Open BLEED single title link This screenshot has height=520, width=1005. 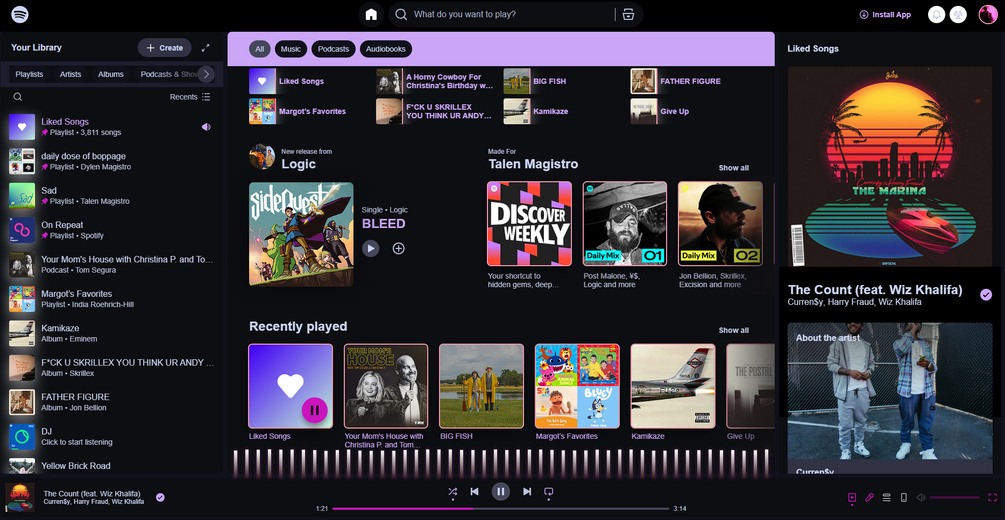click(x=383, y=224)
